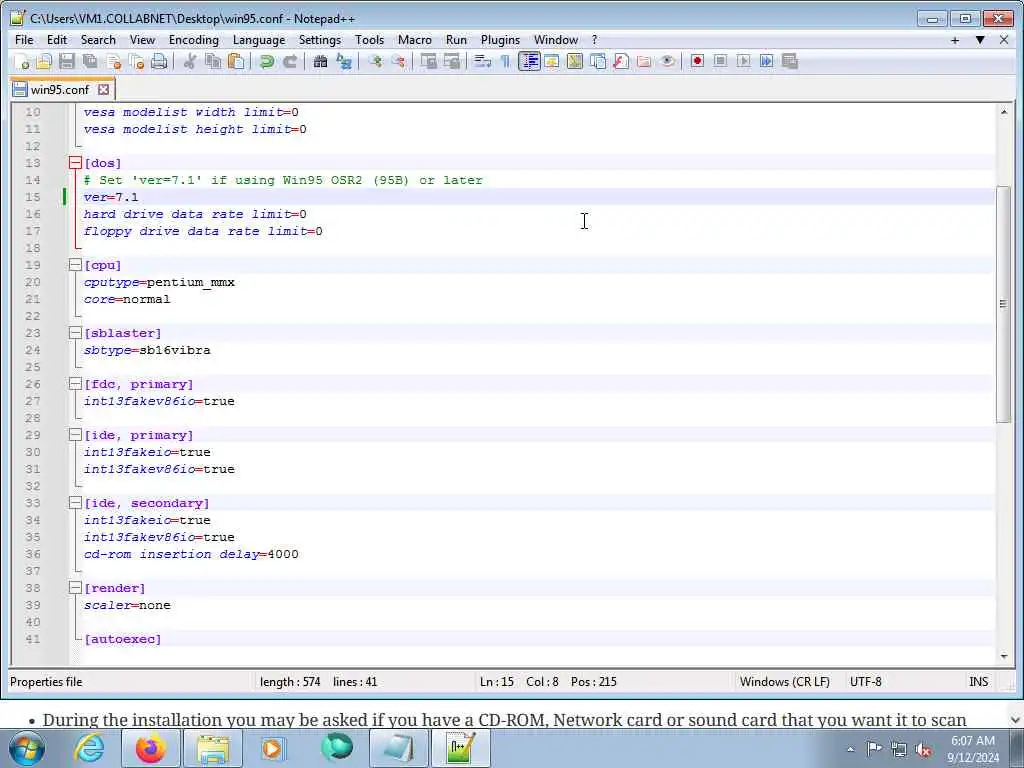Click the Ln : 15 status bar field
The height and width of the screenshot is (768, 1024).
497,682
